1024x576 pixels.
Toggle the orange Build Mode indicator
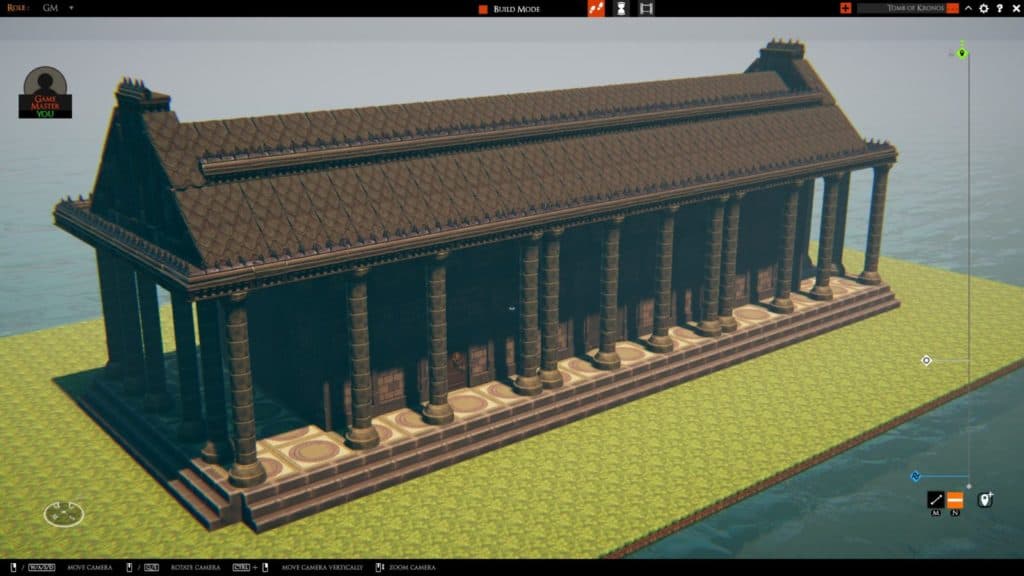(483, 10)
